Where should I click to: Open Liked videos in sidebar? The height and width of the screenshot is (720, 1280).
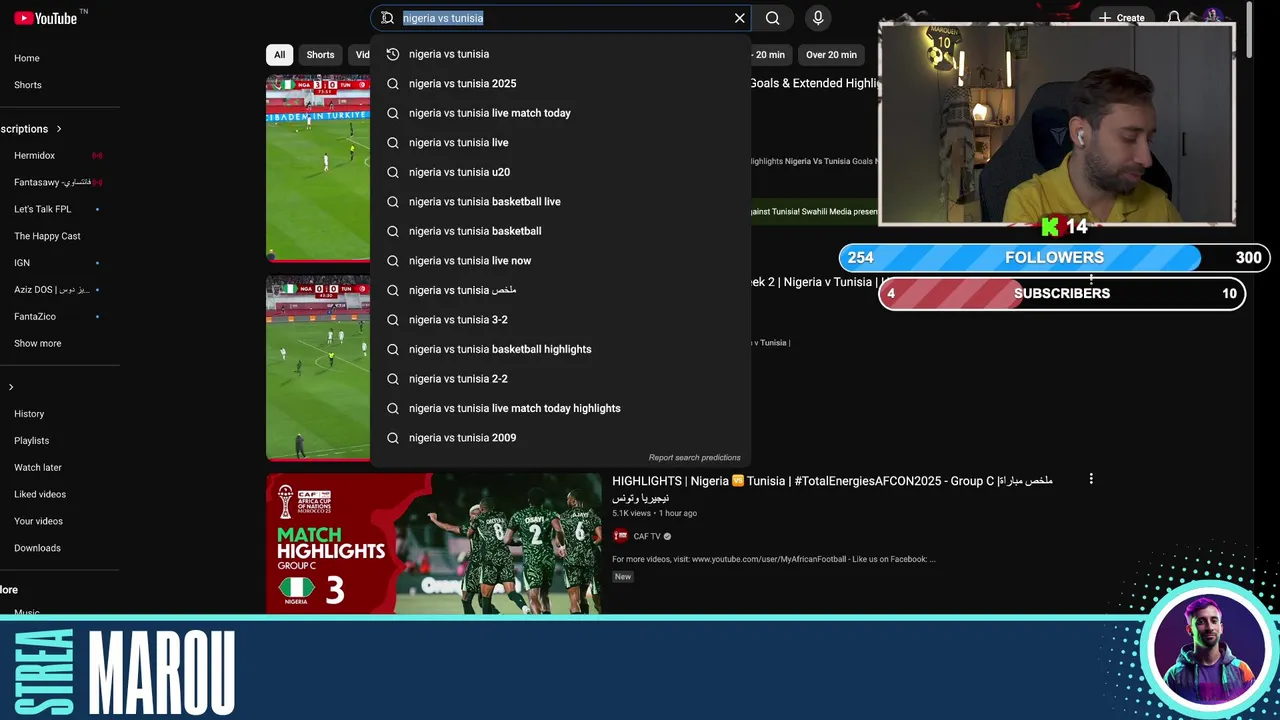click(x=40, y=495)
